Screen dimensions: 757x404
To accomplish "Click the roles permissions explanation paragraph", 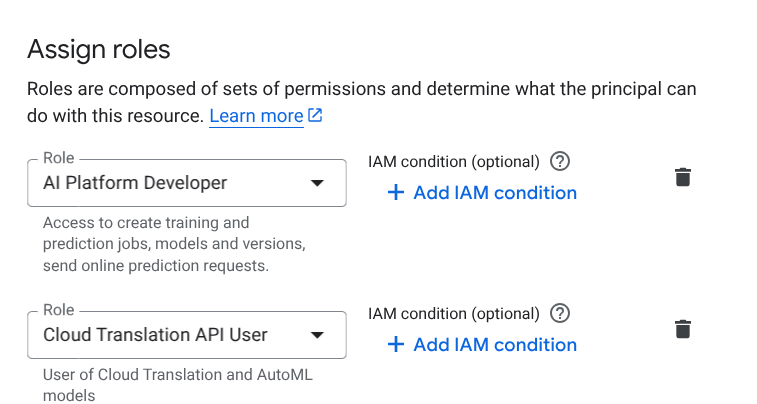I will [362, 102].
